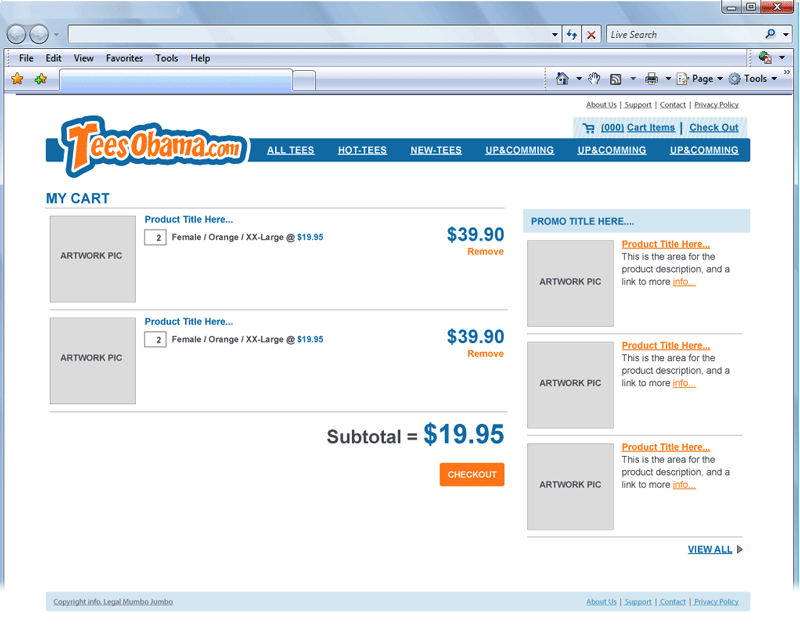Expand the address bar history dropdown
Screen dimensions: 800x634
pos(555,35)
